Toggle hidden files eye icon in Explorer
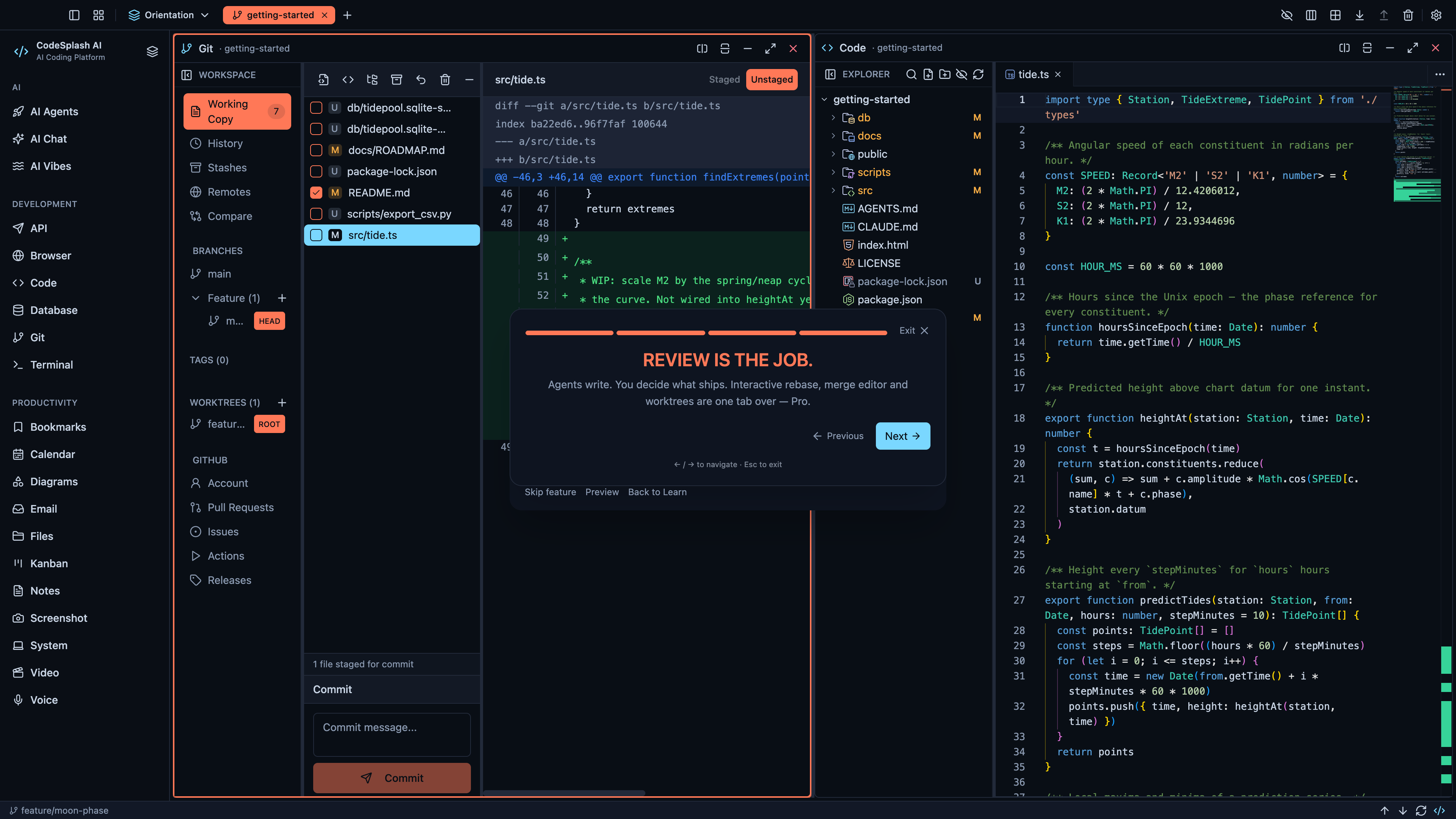This screenshot has width=1456, height=819. tap(962, 74)
